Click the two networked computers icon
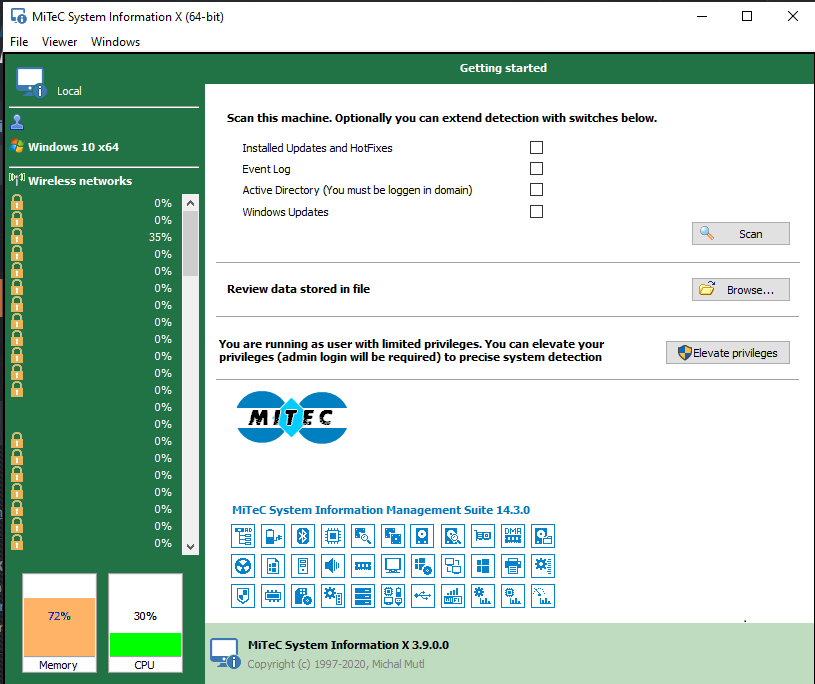The image size is (815, 684). [453, 565]
